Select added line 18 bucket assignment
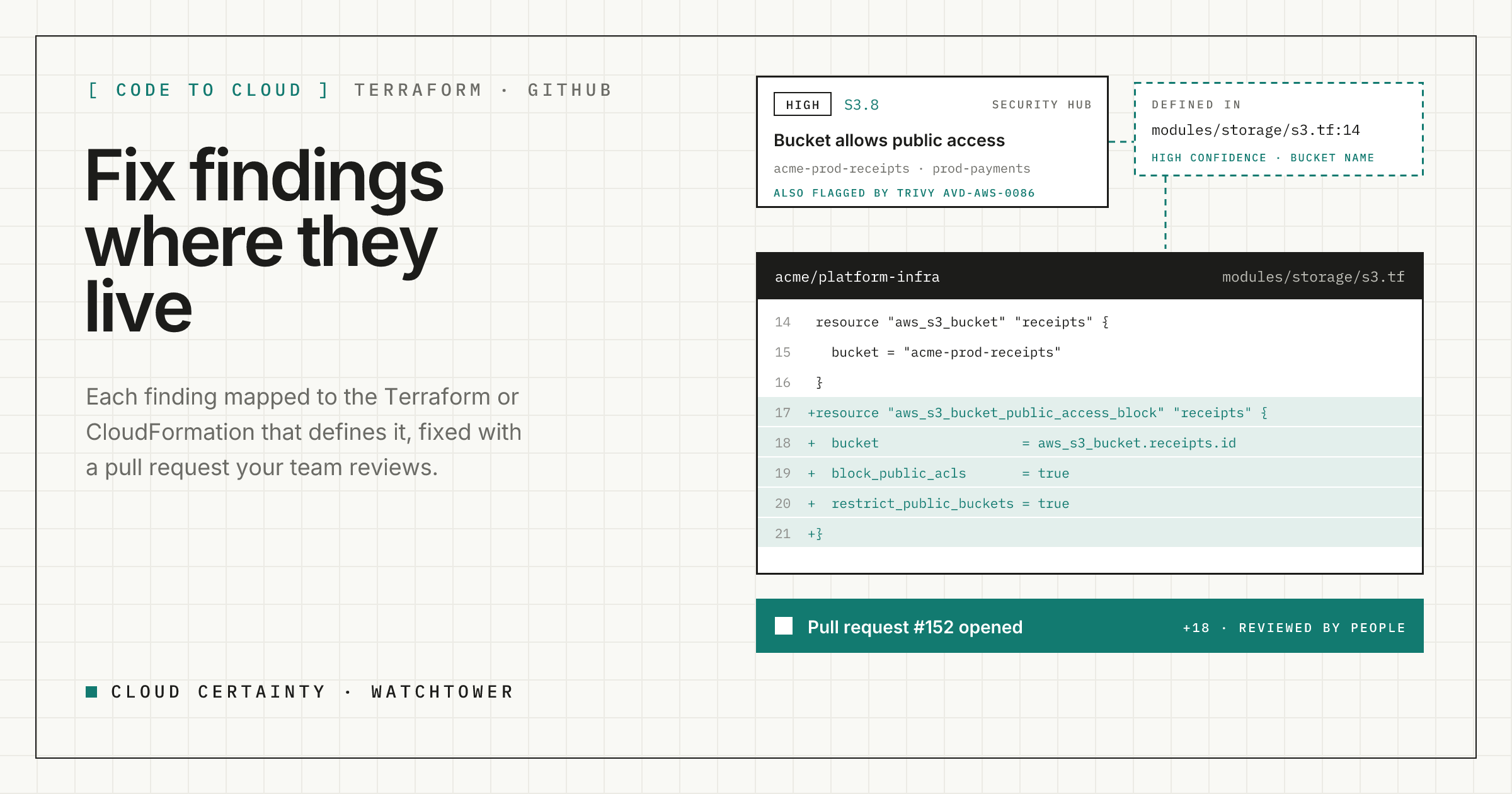 click(x=1090, y=443)
